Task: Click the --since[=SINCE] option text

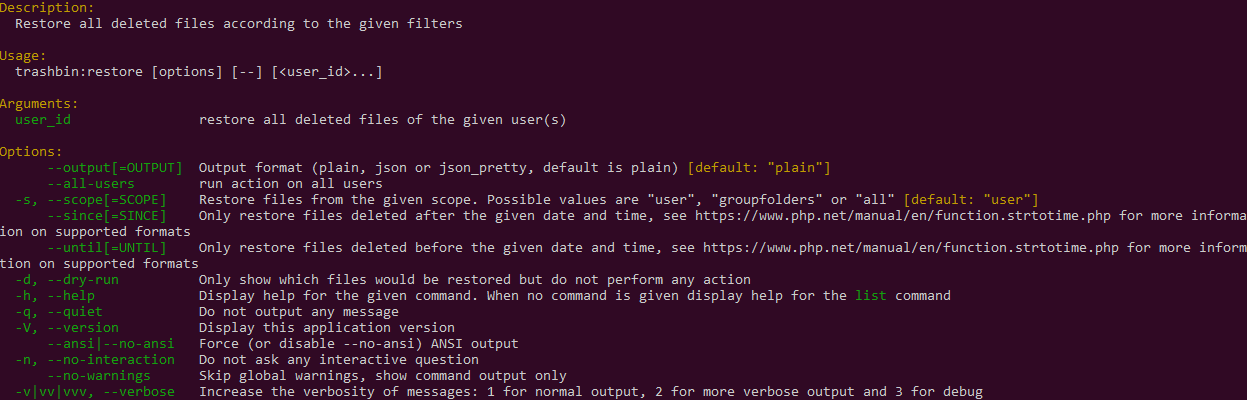Action: click(107, 216)
